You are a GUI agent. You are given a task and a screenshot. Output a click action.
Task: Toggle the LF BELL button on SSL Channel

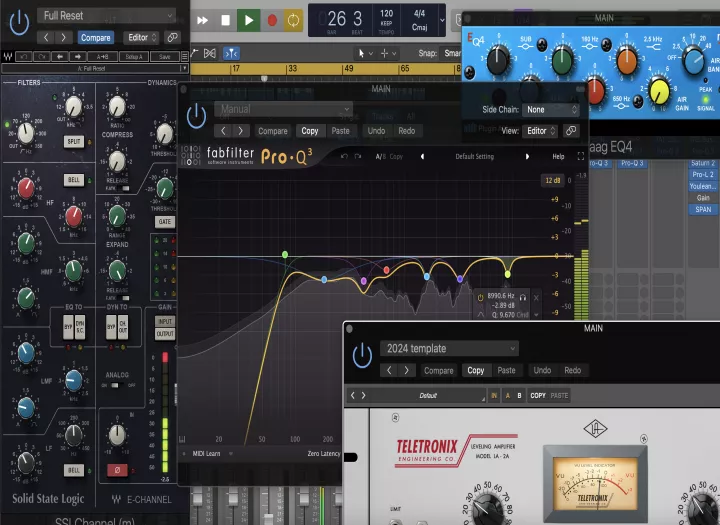74,470
